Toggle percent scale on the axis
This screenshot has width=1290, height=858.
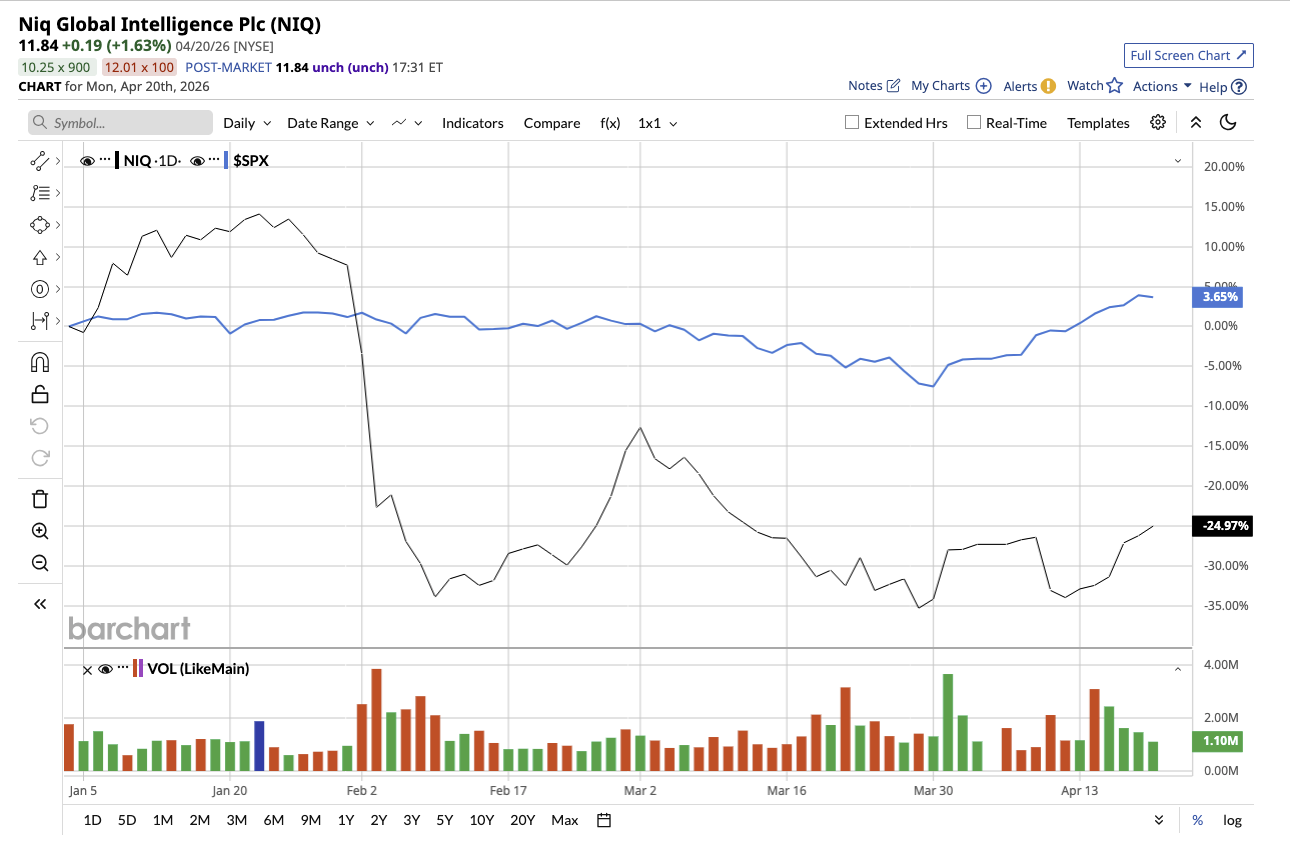[1198, 820]
